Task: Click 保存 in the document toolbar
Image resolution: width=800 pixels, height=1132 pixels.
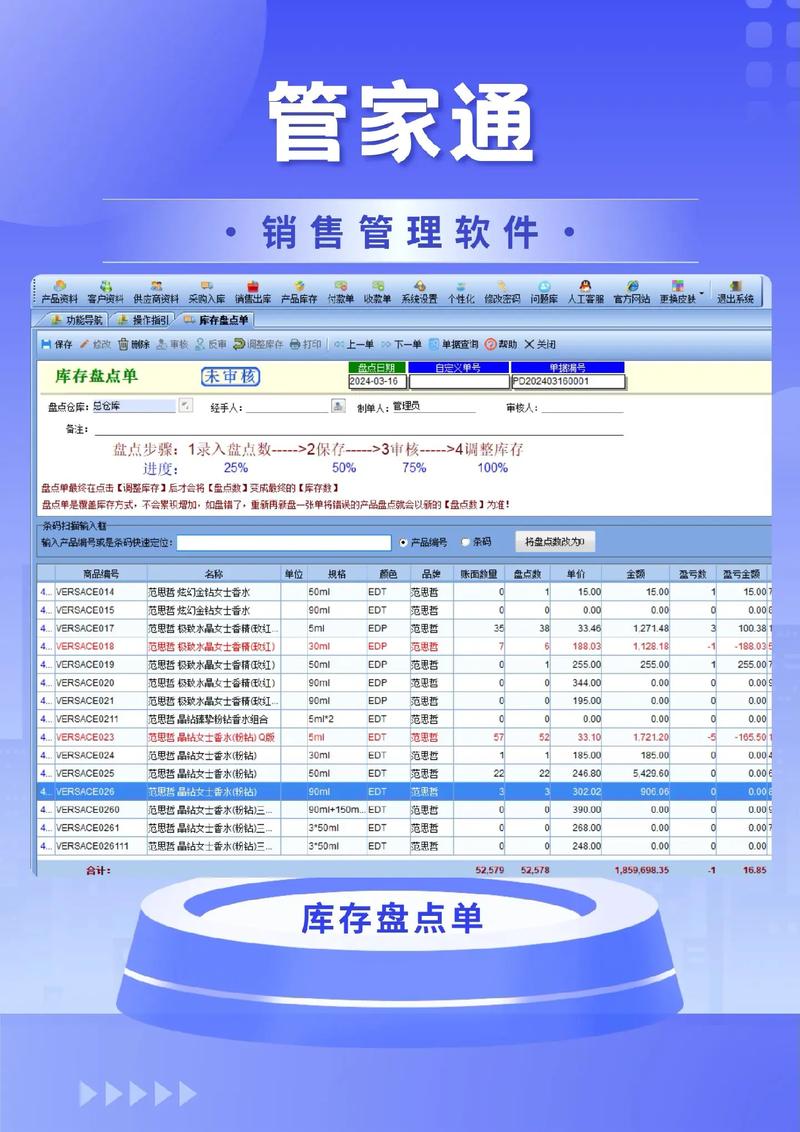Action: [57, 344]
